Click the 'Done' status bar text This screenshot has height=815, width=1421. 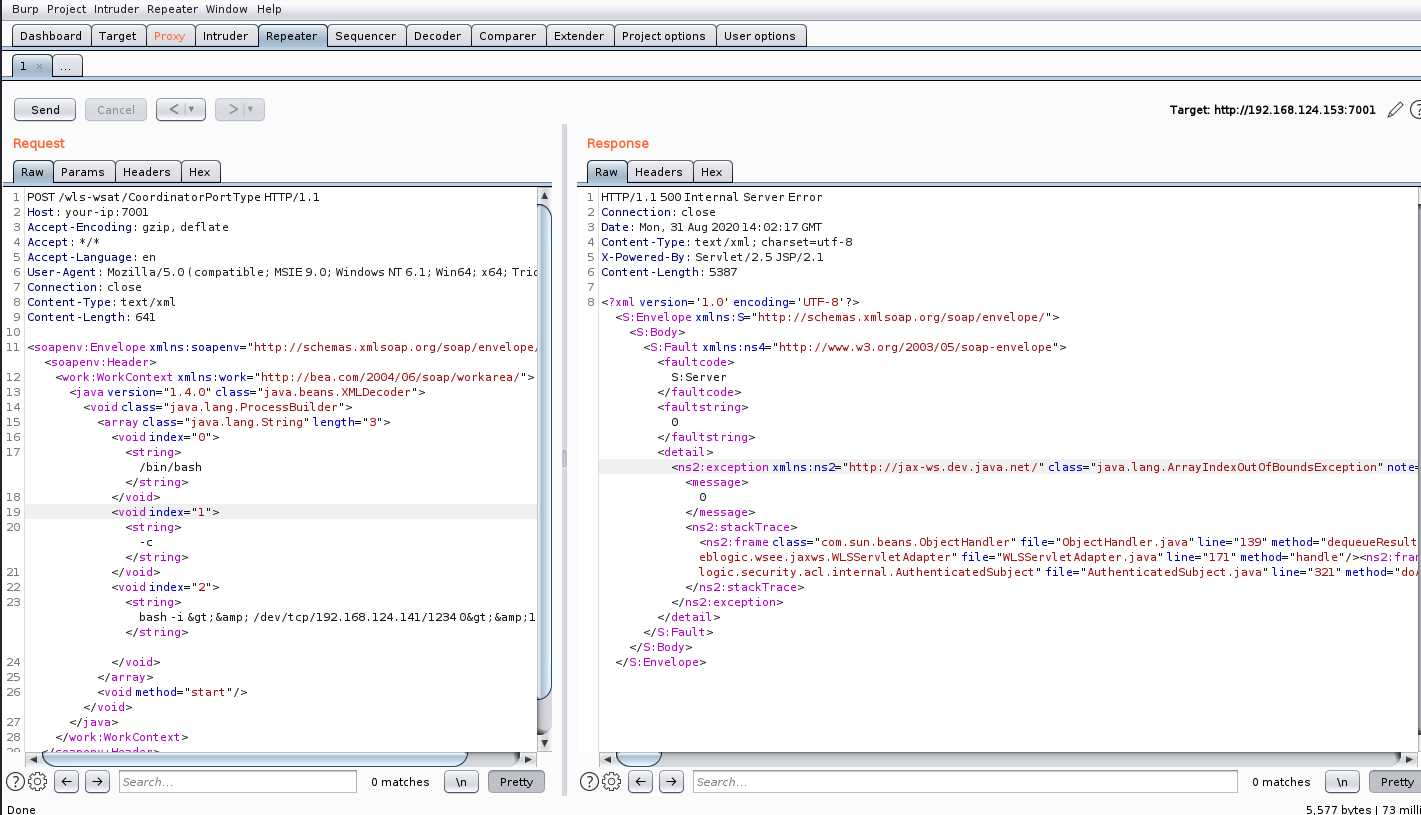click(x=21, y=809)
